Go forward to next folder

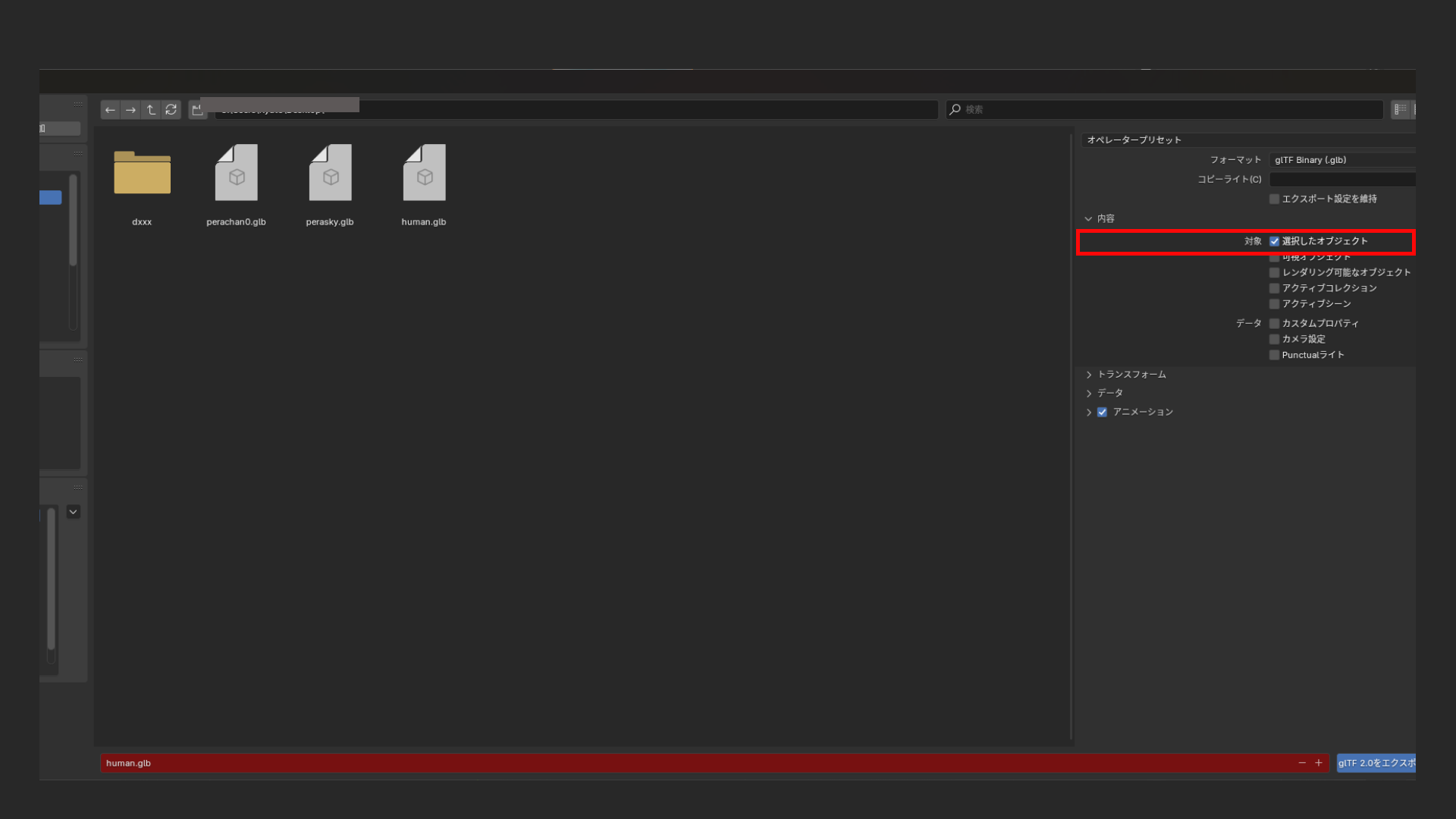pos(130,110)
